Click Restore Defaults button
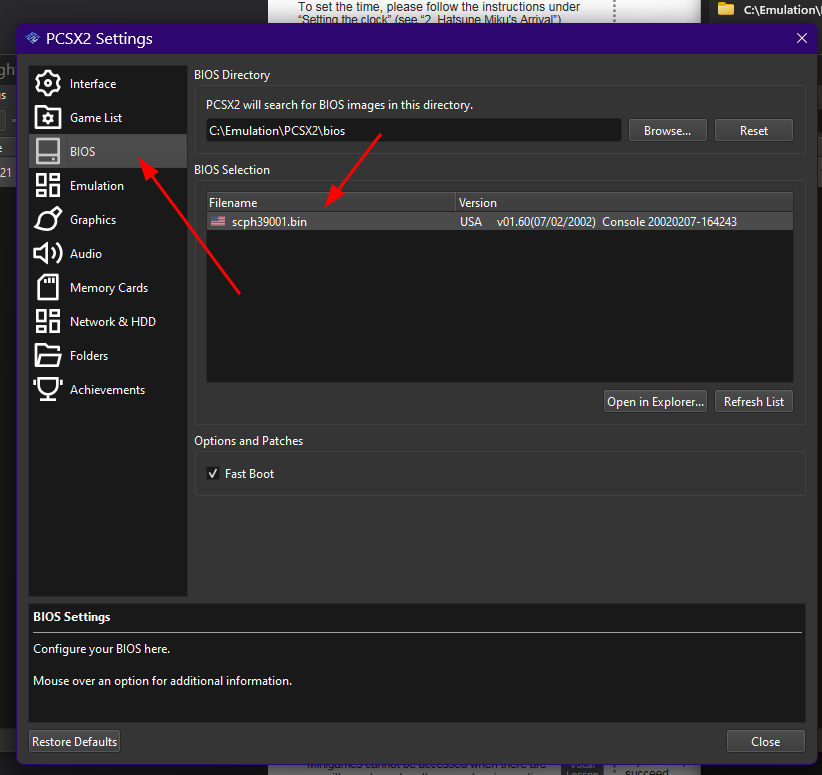This screenshot has height=775, width=822. (74, 741)
